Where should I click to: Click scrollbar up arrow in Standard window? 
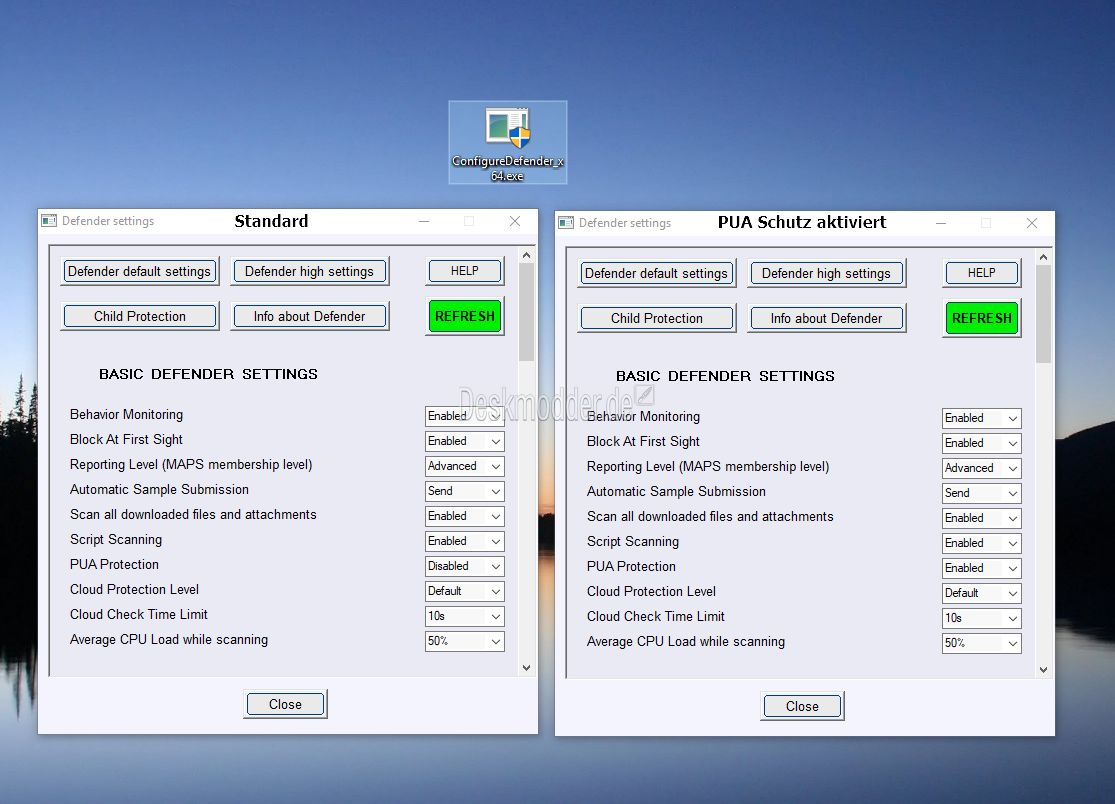pos(526,254)
